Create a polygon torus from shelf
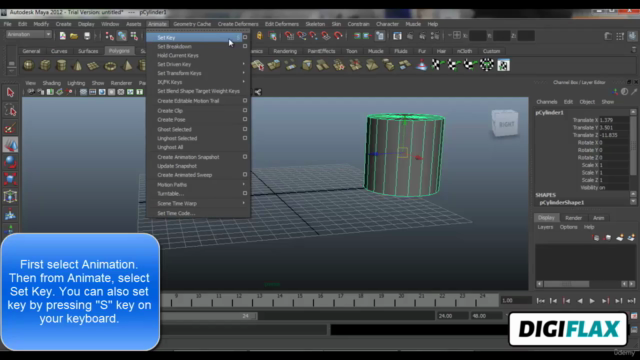640x360 pixels. [x=110, y=65]
